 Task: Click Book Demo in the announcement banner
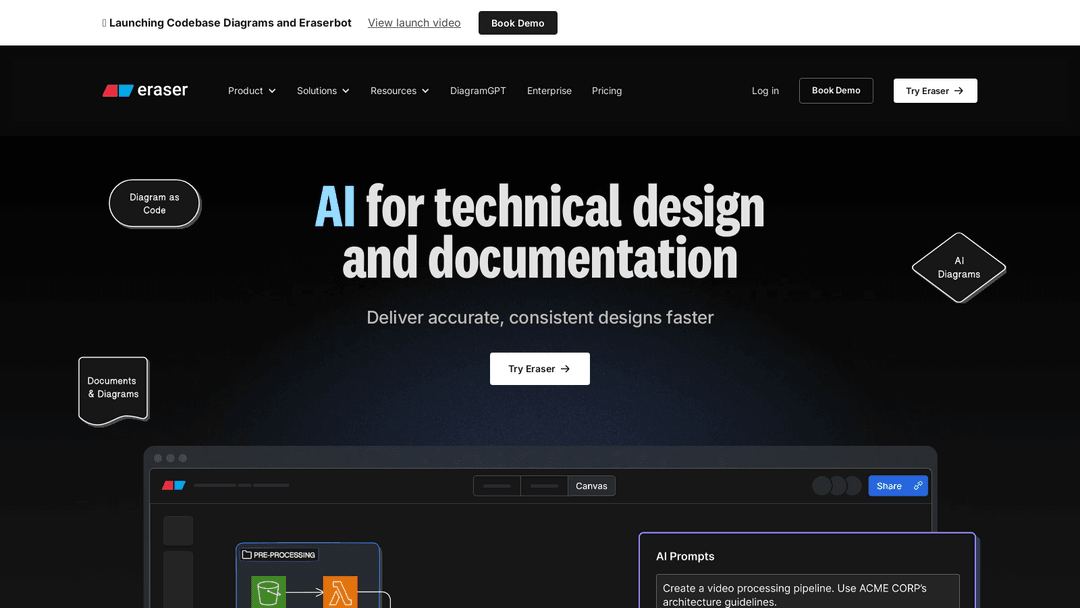click(x=517, y=23)
